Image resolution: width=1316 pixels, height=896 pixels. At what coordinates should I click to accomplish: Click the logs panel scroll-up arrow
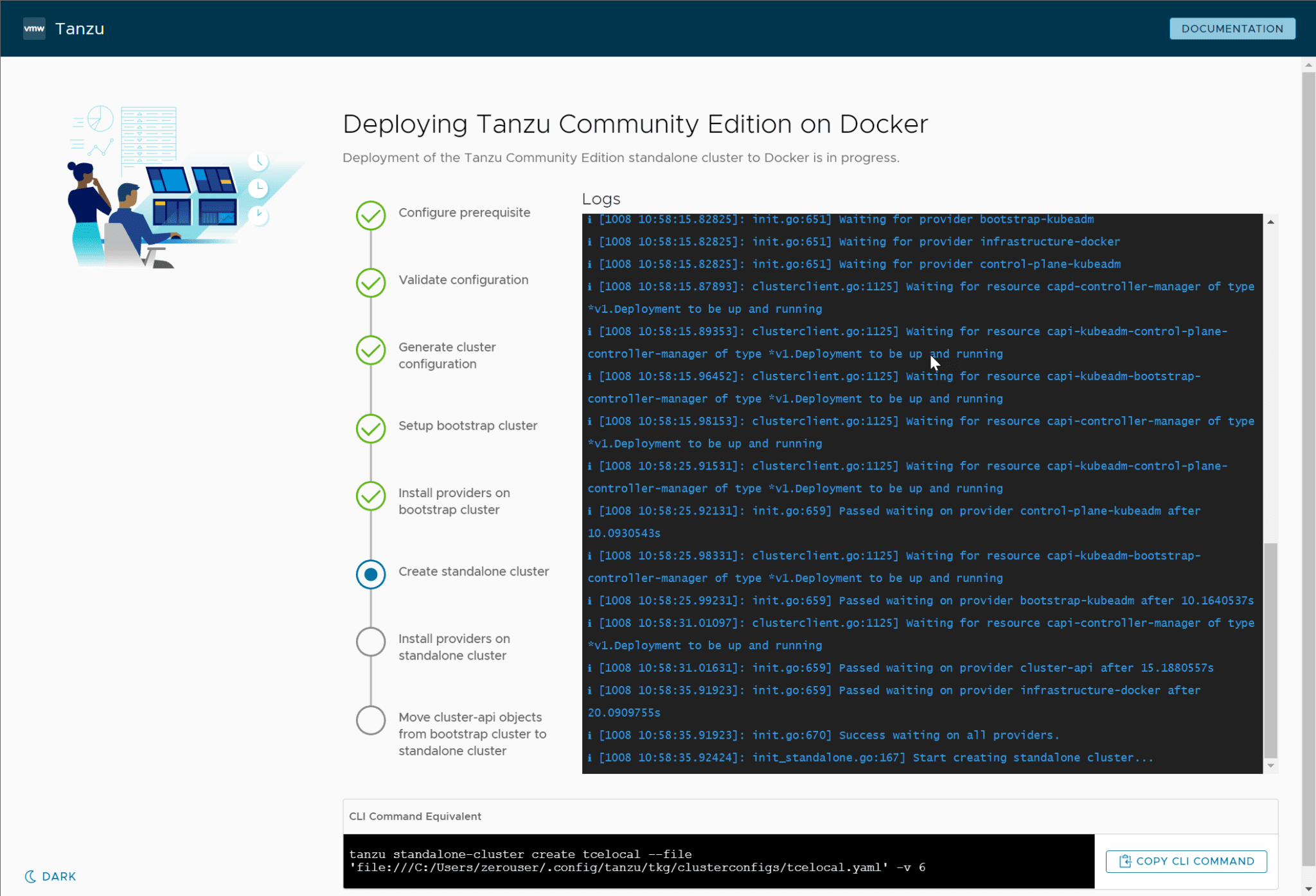[1270, 222]
